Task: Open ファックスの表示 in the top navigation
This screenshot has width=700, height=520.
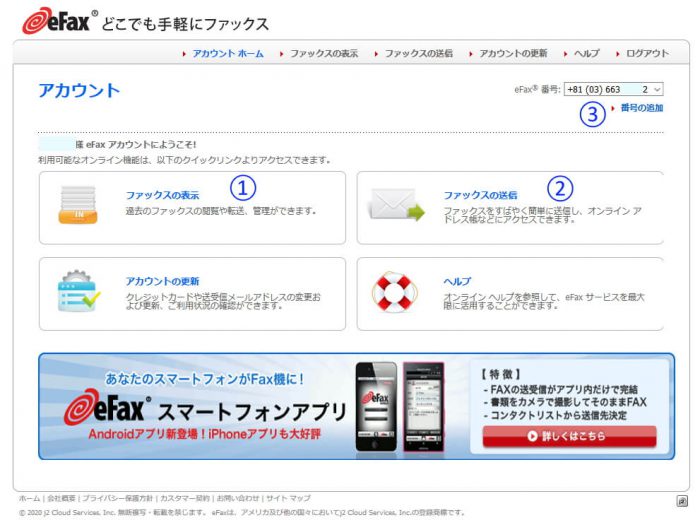Action: (324, 54)
